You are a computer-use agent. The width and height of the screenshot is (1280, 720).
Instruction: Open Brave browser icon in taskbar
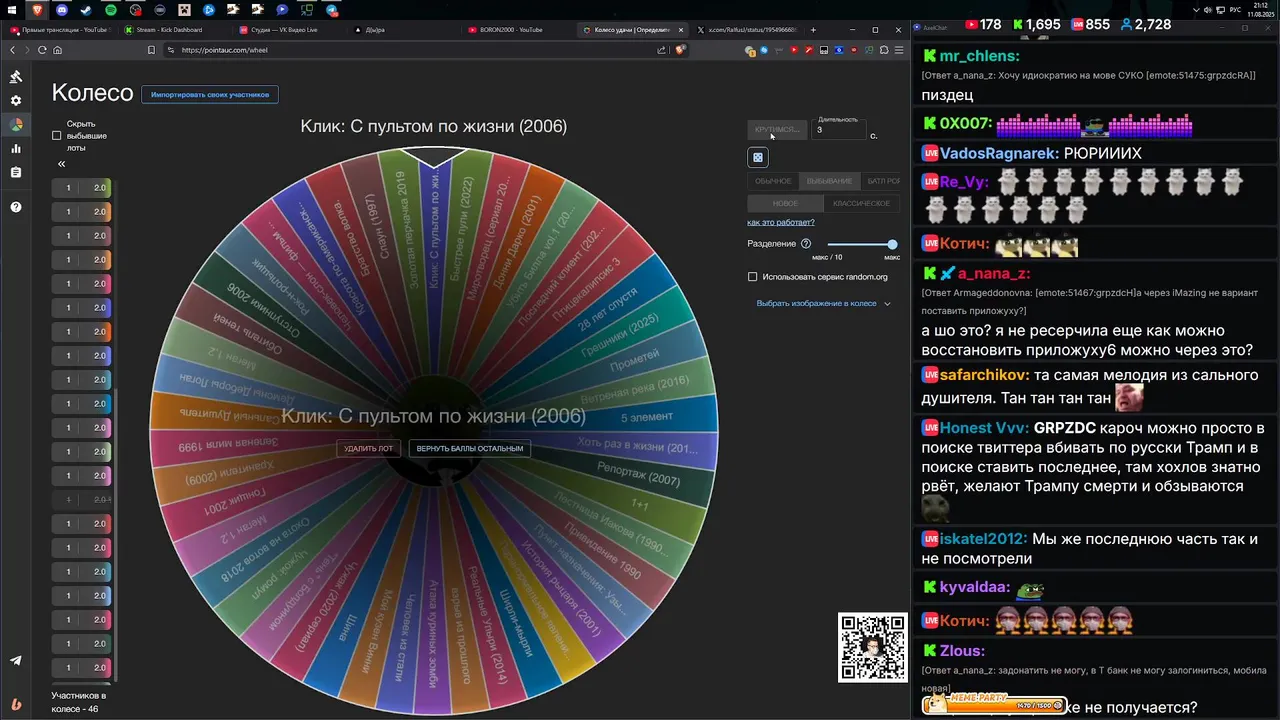coord(37,10)
